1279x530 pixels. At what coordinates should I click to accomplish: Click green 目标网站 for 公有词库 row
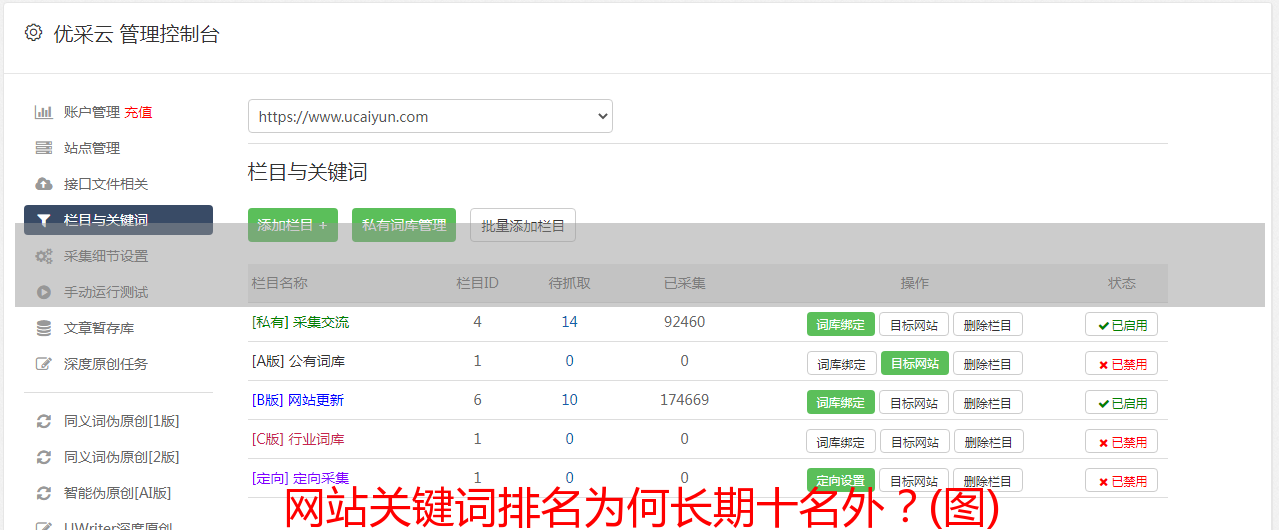pyautogui.click(x=915, y=363)
